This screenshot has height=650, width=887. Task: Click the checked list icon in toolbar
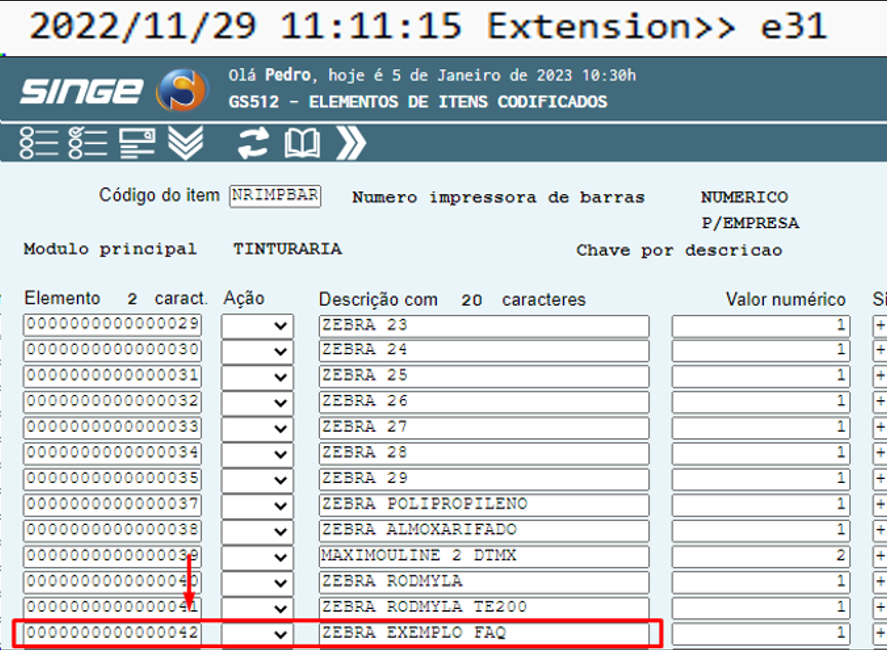[x=88, y=144]
